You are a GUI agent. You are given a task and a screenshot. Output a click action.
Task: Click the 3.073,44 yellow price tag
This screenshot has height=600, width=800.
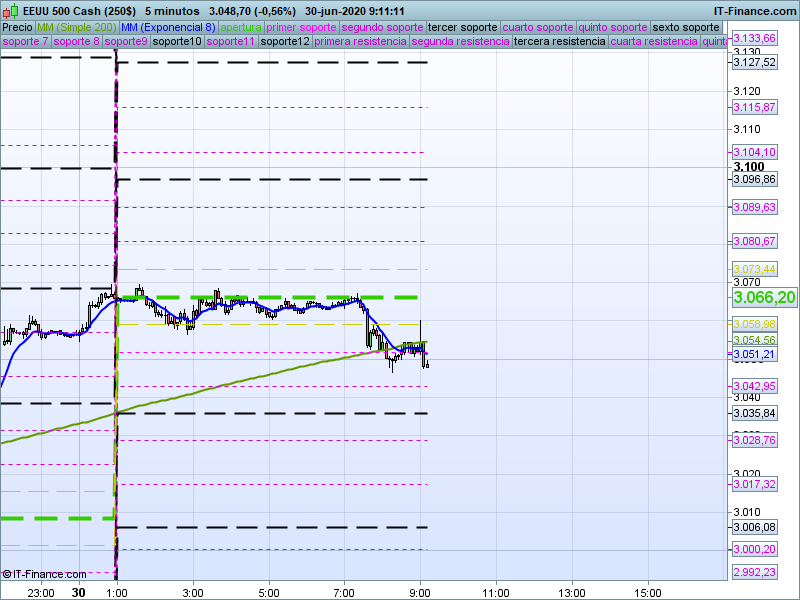click(x=755, y=269)
